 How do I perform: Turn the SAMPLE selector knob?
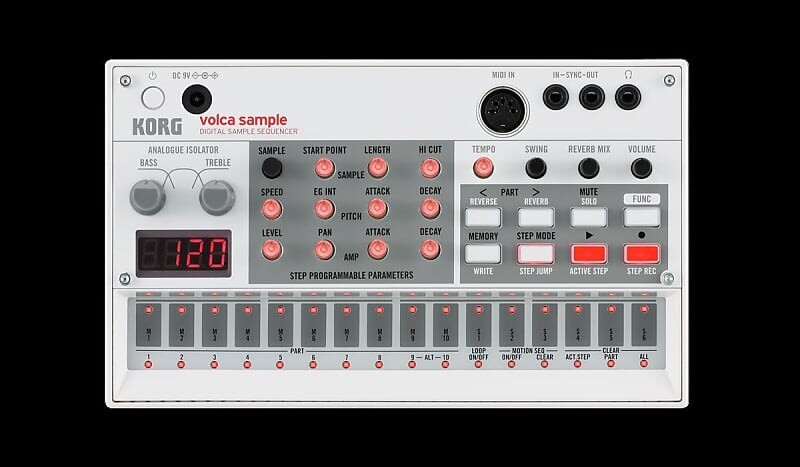(x=272, y=168)
